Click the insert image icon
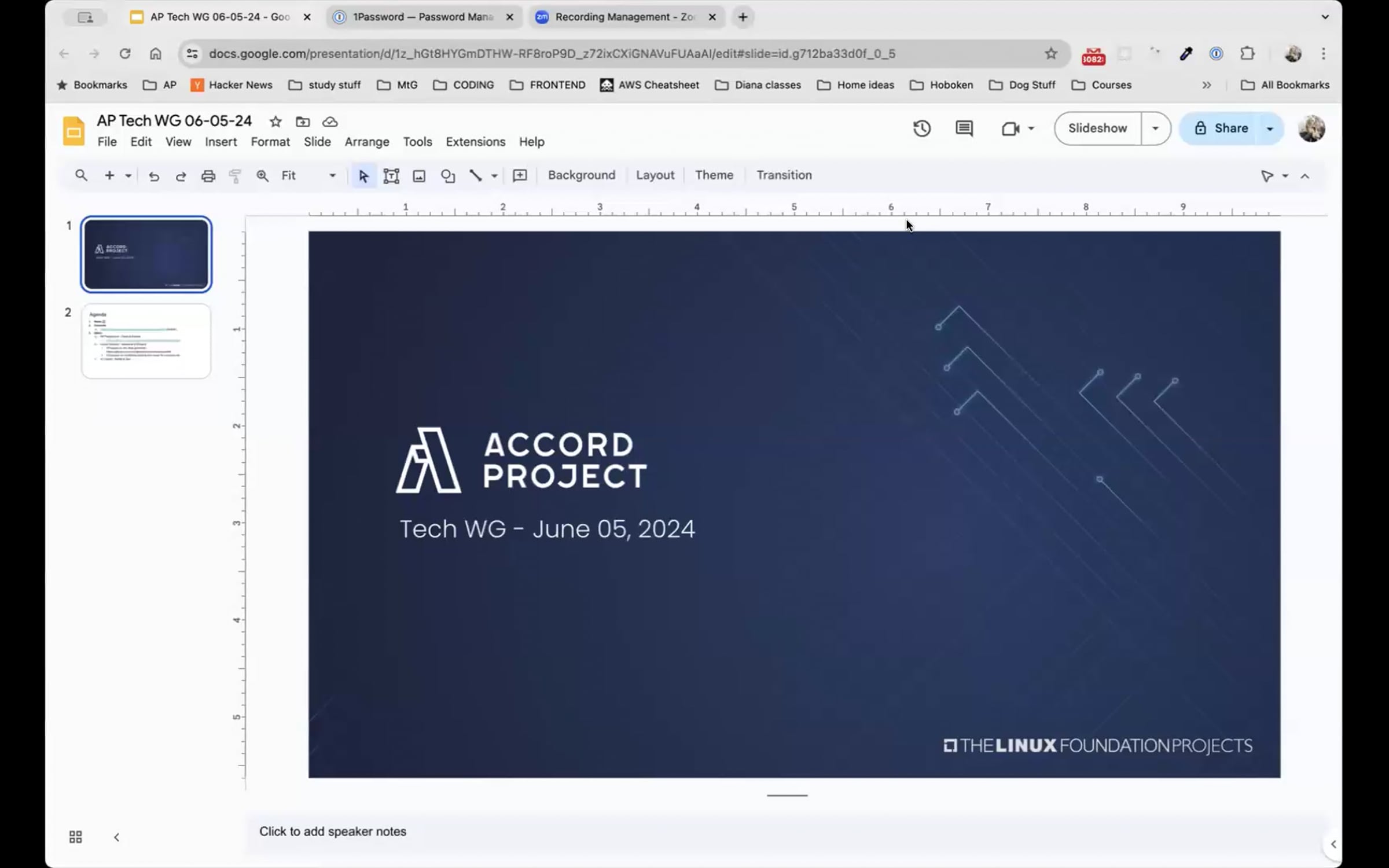 tap(419, 176)
